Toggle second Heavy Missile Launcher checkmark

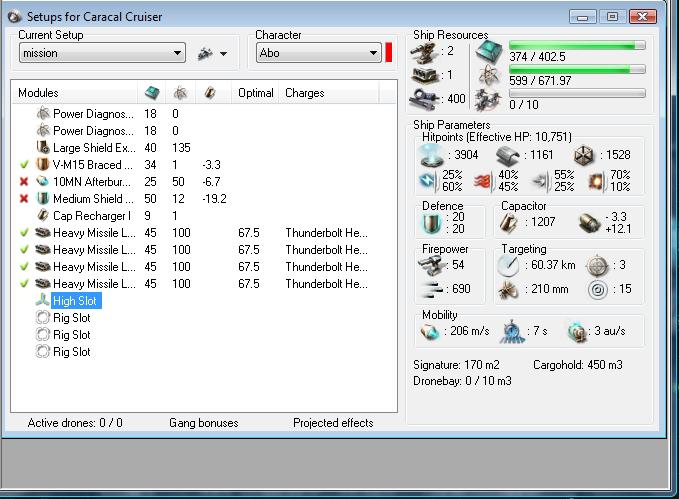24,250
